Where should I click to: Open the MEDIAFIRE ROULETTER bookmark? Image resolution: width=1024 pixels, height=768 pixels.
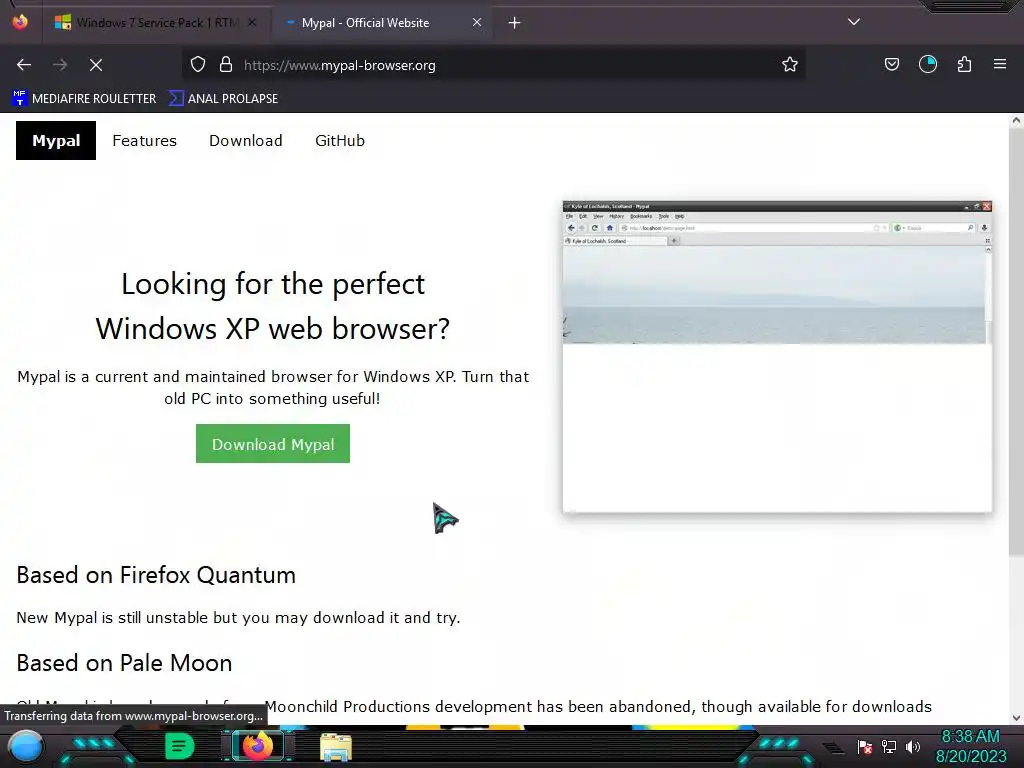click(84, 99)
